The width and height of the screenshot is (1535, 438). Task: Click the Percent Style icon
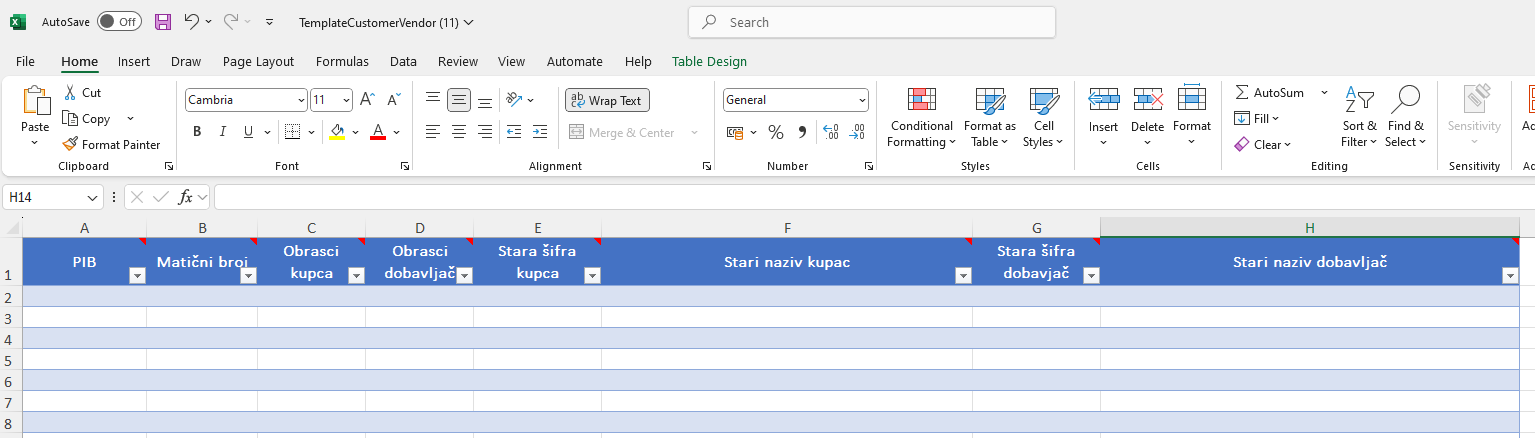(x=775, y=132)
